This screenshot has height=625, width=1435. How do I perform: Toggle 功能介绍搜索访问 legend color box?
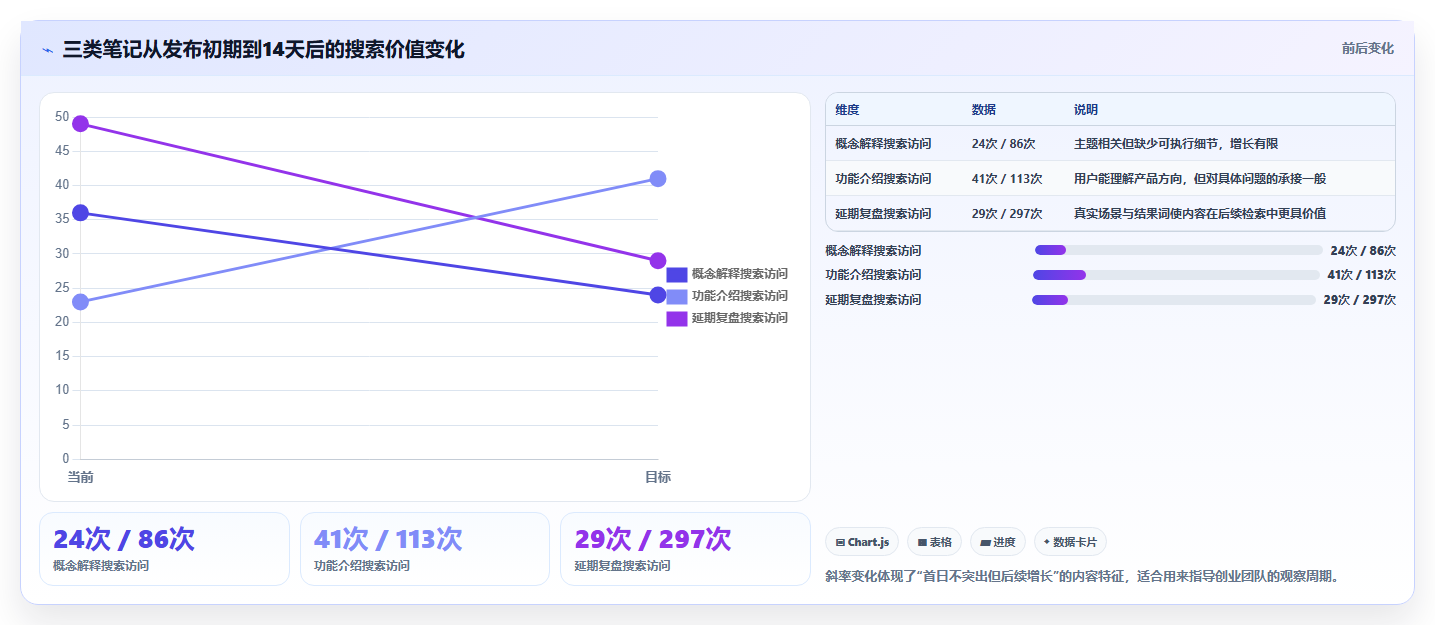pyautogui.click(x=677, y=296)
